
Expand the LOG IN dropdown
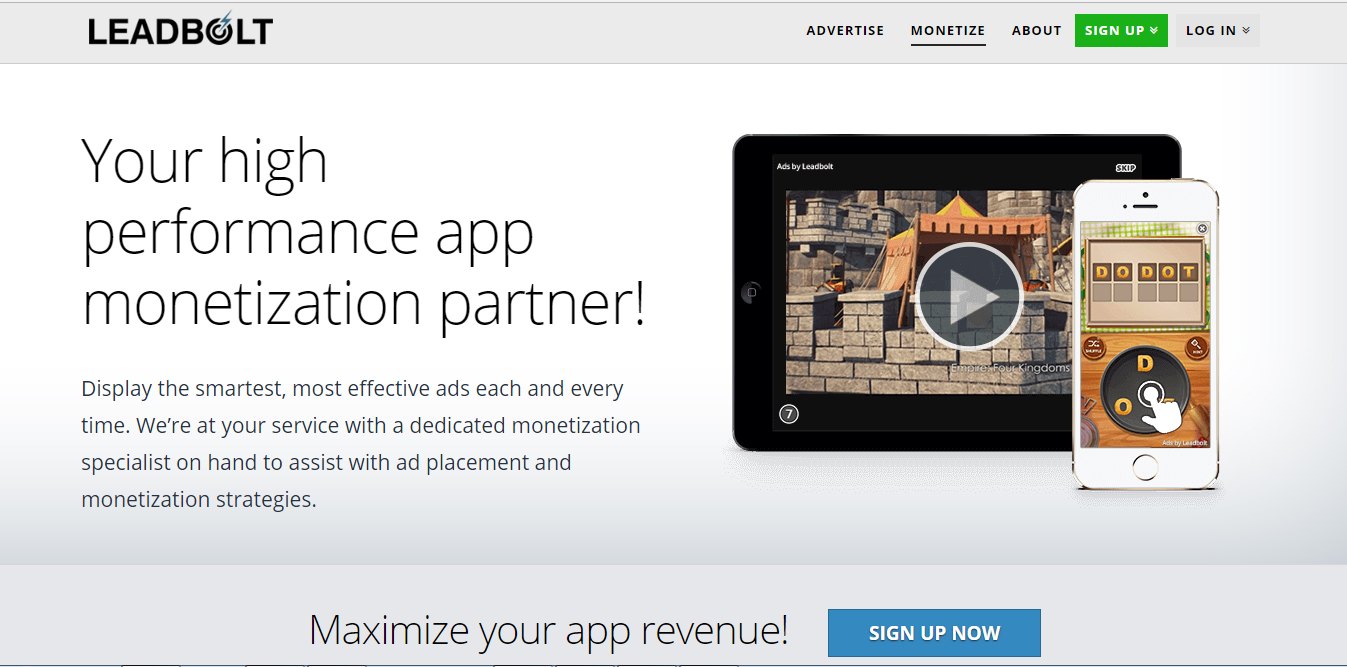1218,30
